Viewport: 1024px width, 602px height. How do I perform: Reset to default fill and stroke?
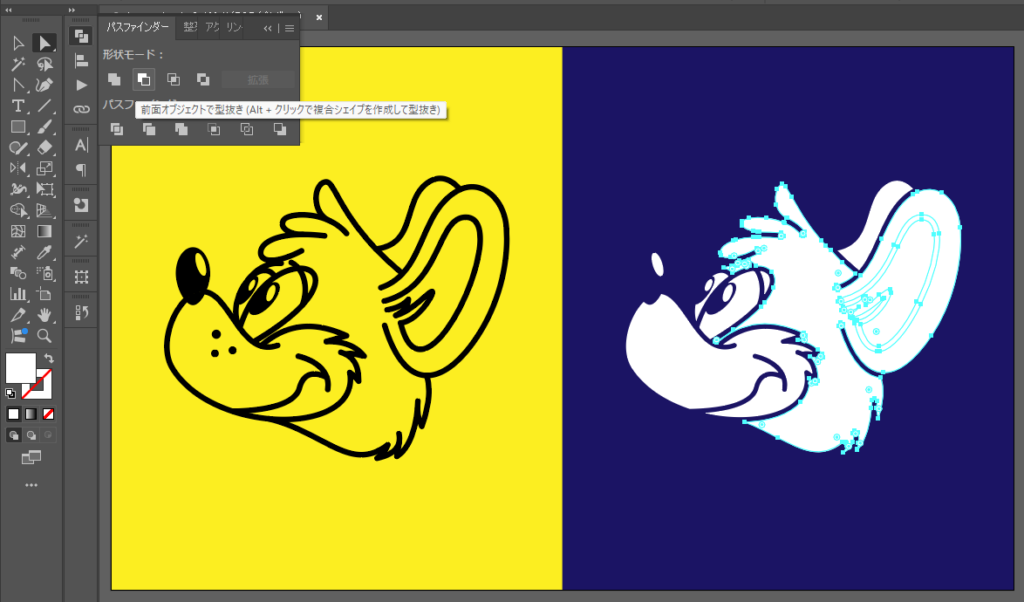10,393
